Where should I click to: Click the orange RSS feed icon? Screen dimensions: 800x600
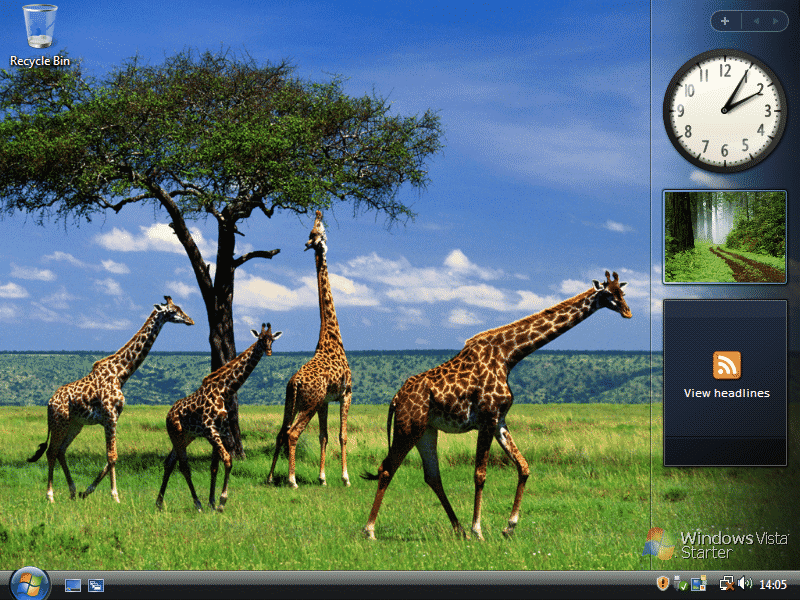[726, 365]
